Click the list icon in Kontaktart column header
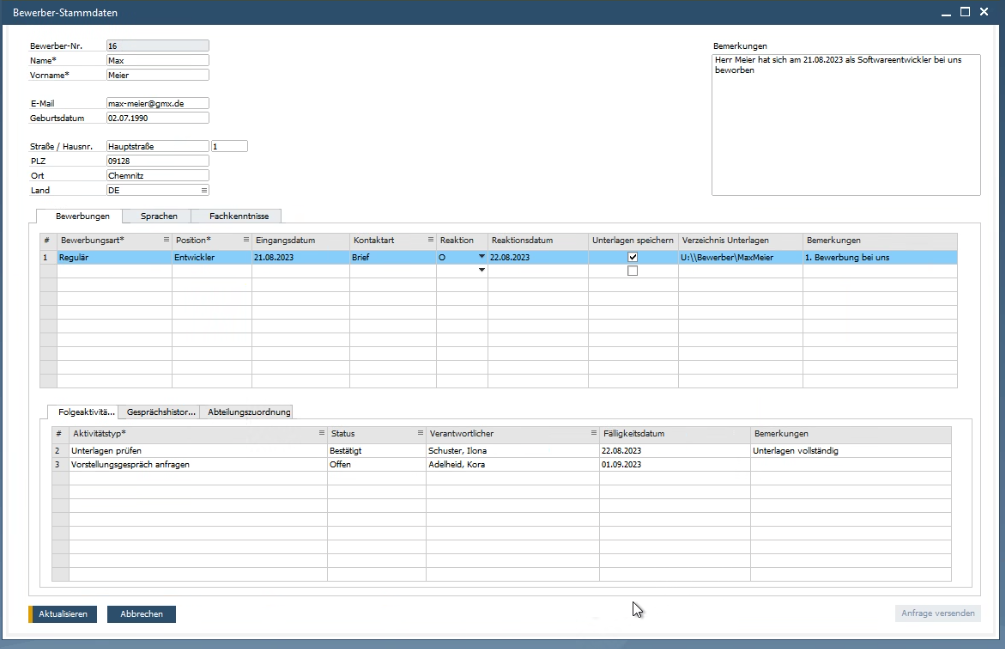 [x=430, y=241]
